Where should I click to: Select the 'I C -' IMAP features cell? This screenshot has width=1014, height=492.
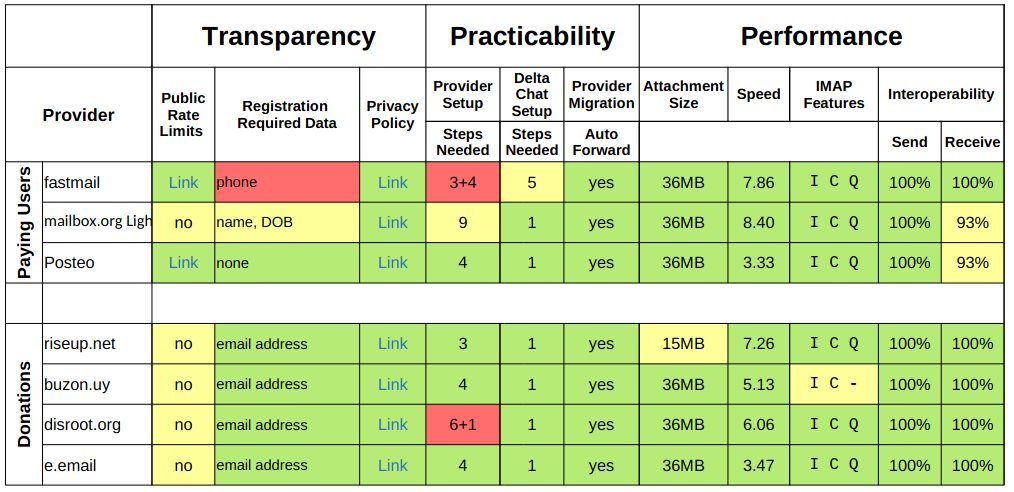pyautogui.click(x=833, y=384)
